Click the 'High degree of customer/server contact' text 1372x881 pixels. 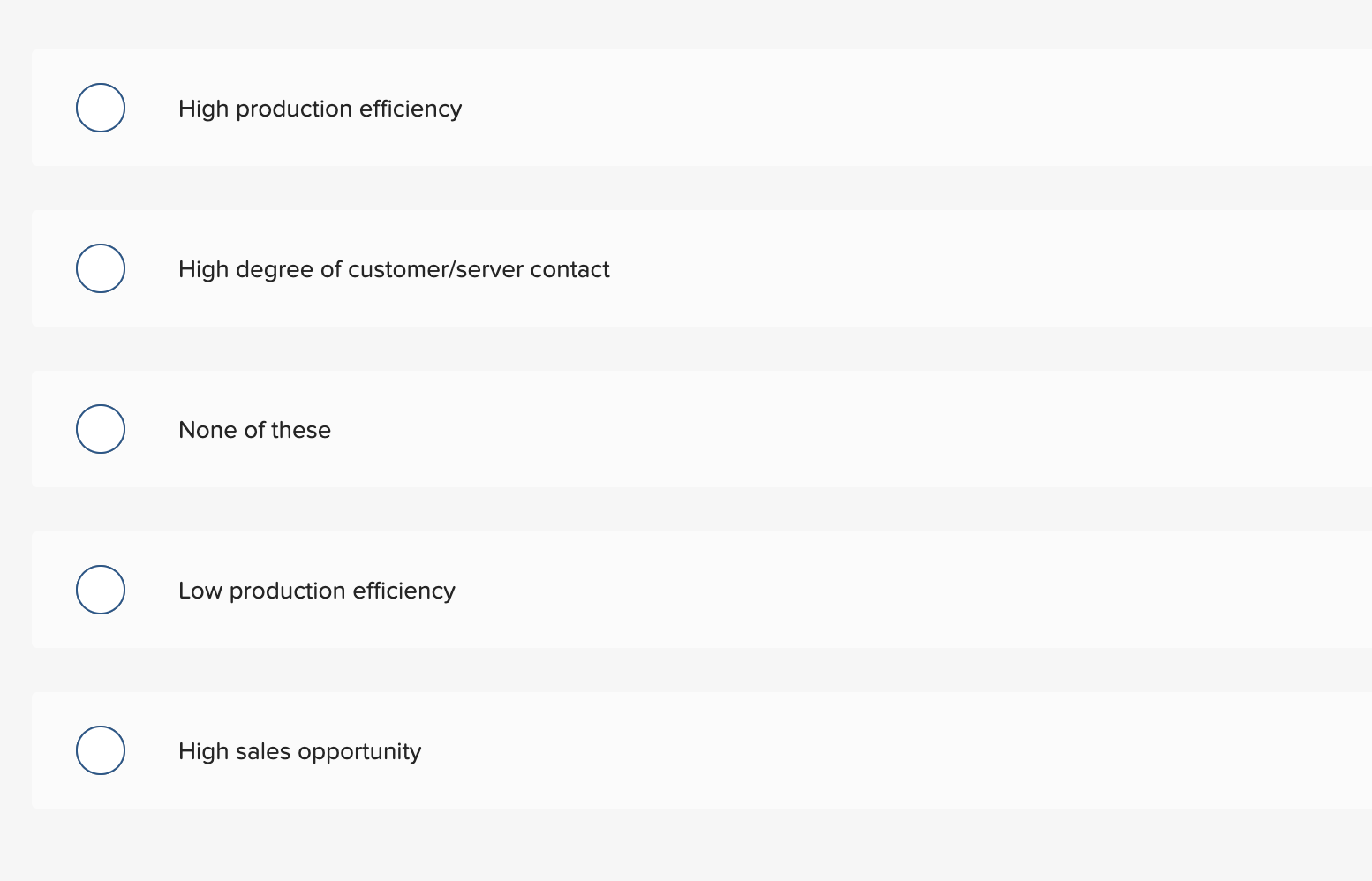(x=394, y=268)
